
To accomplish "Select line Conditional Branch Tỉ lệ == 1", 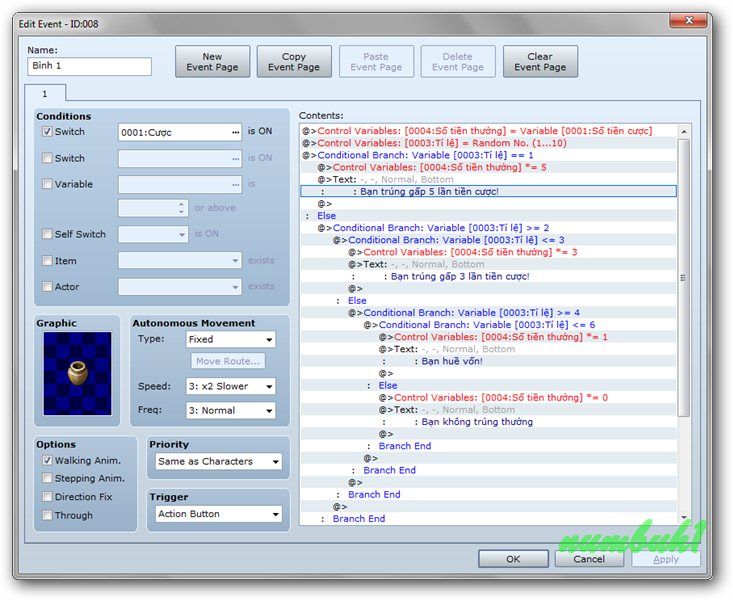I will 488,155.
